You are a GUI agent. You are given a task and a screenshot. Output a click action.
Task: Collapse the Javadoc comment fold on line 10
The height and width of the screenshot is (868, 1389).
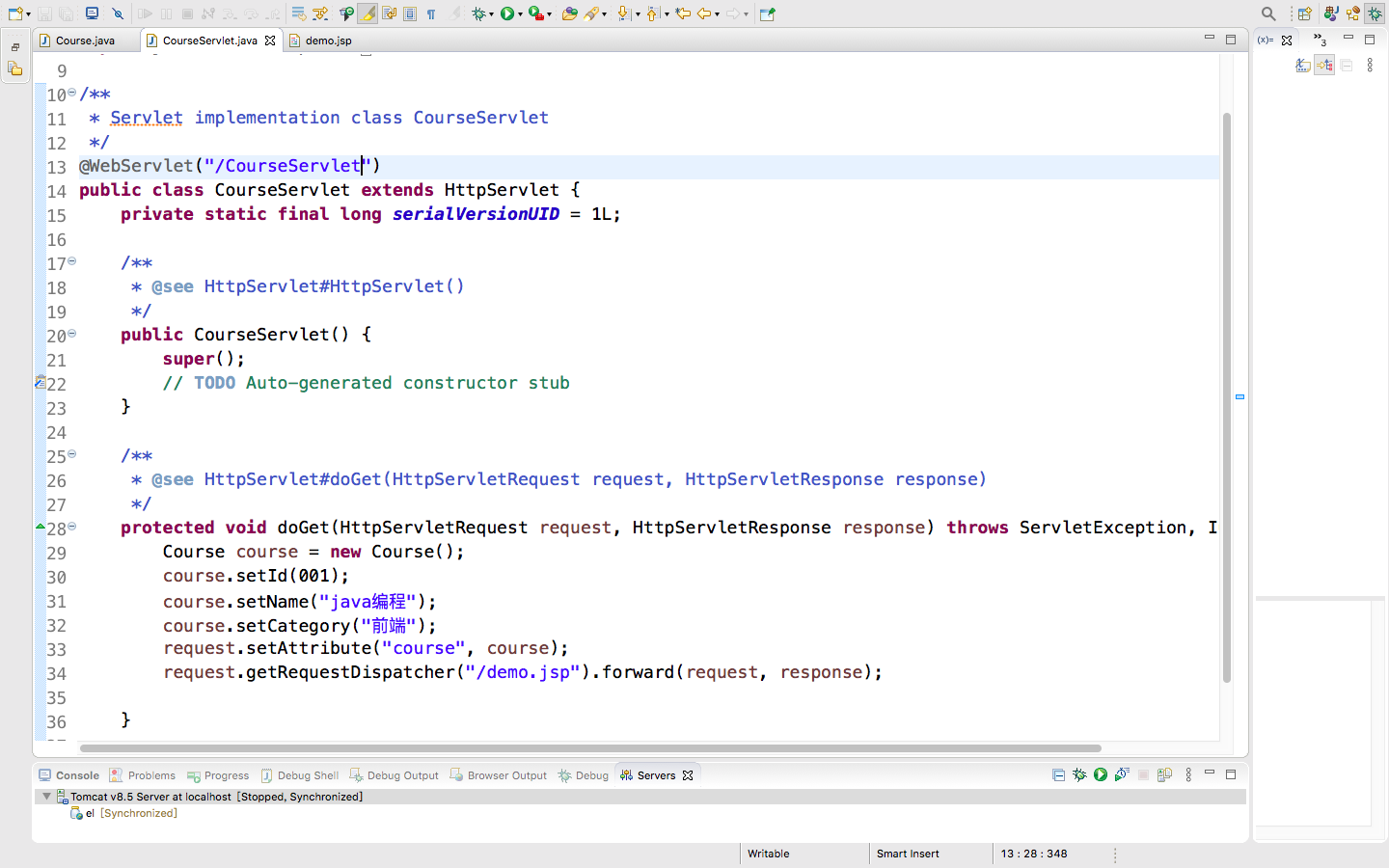(71, 93)
